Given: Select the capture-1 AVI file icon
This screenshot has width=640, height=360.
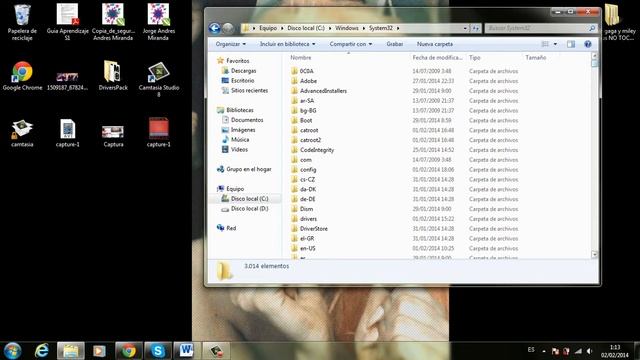Looking at the screenshot, I should 67,133.
